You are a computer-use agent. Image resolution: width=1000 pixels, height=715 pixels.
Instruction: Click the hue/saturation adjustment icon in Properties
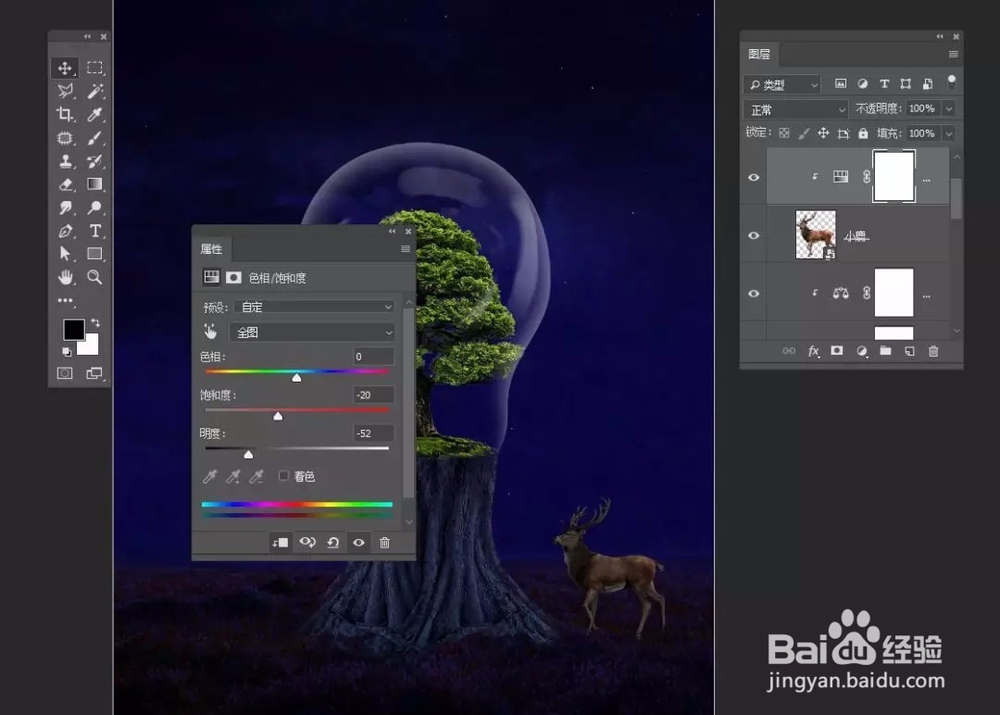pyautogui.click(x=211, y=277)
